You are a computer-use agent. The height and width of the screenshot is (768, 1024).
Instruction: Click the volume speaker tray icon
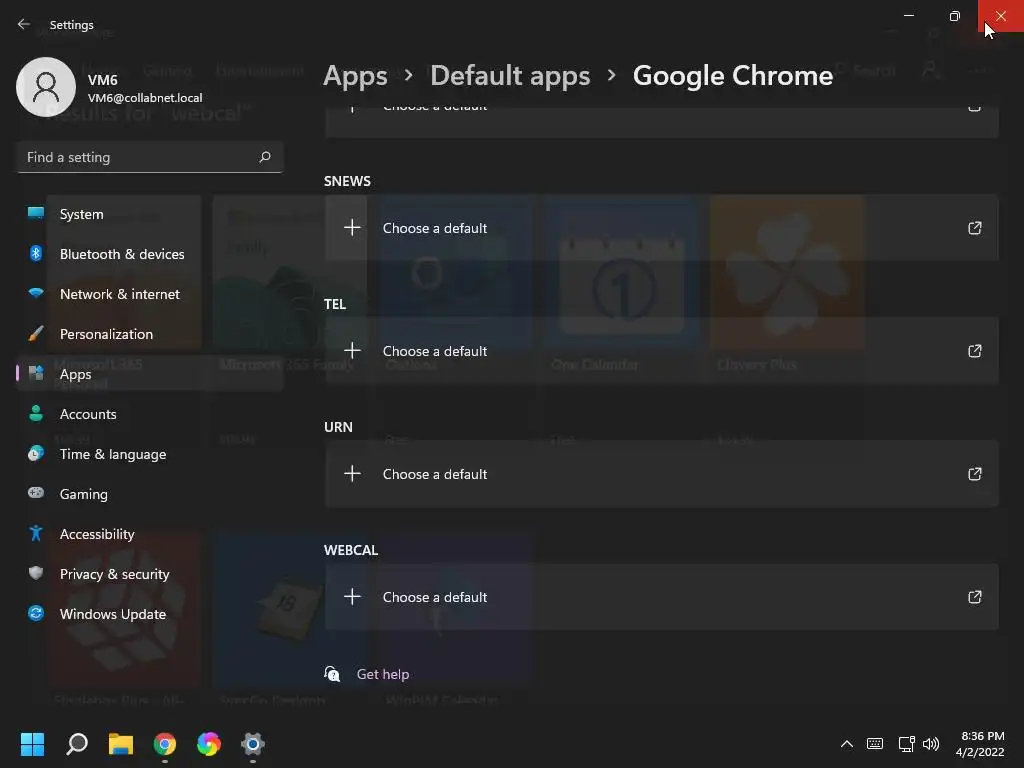click(x=931, y=744)
